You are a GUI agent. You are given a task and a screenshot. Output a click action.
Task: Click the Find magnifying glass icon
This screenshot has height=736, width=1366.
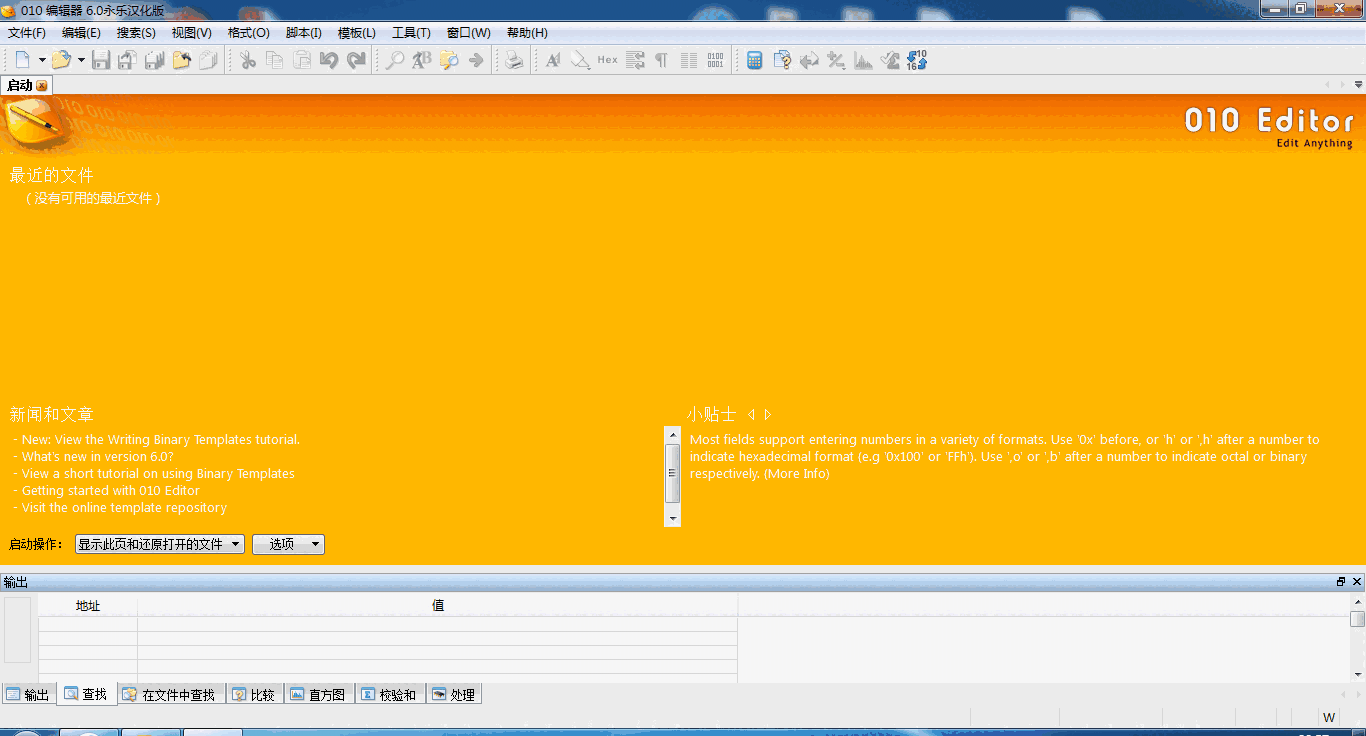pos(395,60)
